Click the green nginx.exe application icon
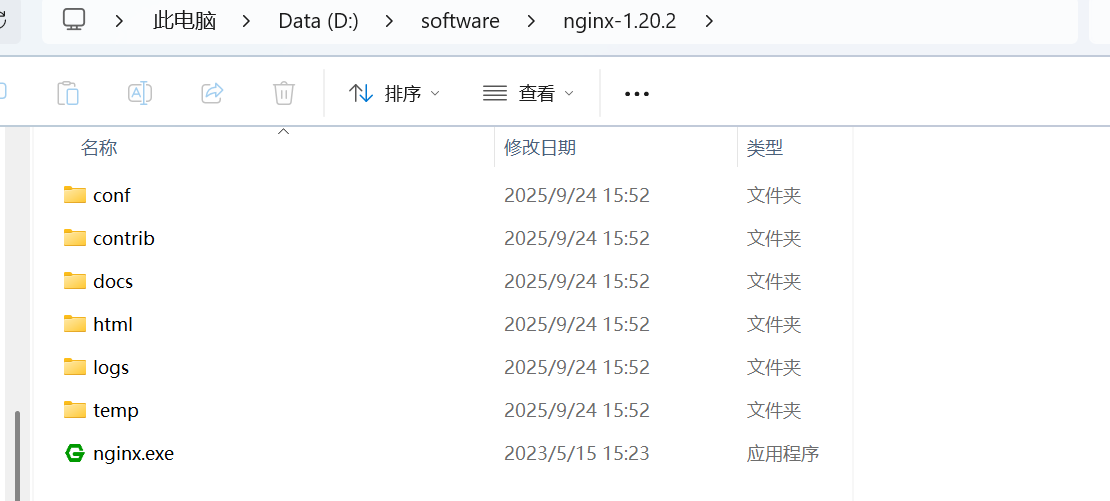Screen dimensions: 1110x501 pos(74,453)
